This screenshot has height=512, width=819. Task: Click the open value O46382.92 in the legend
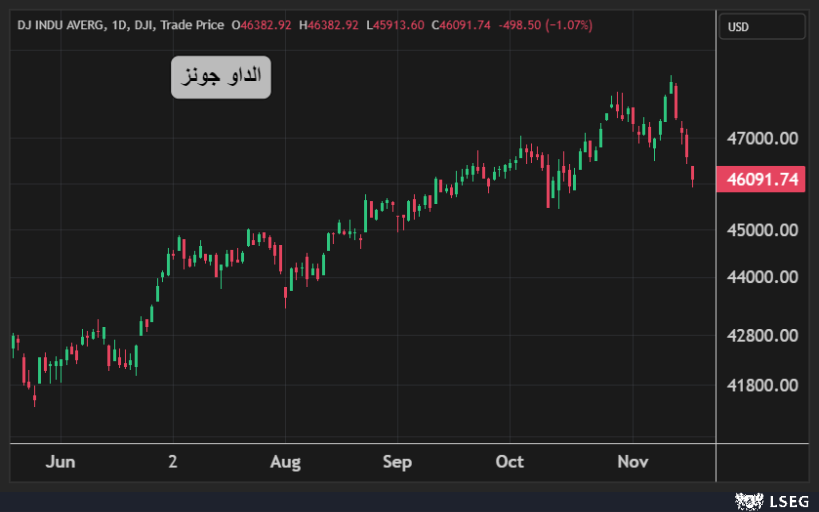pos(261,24)
